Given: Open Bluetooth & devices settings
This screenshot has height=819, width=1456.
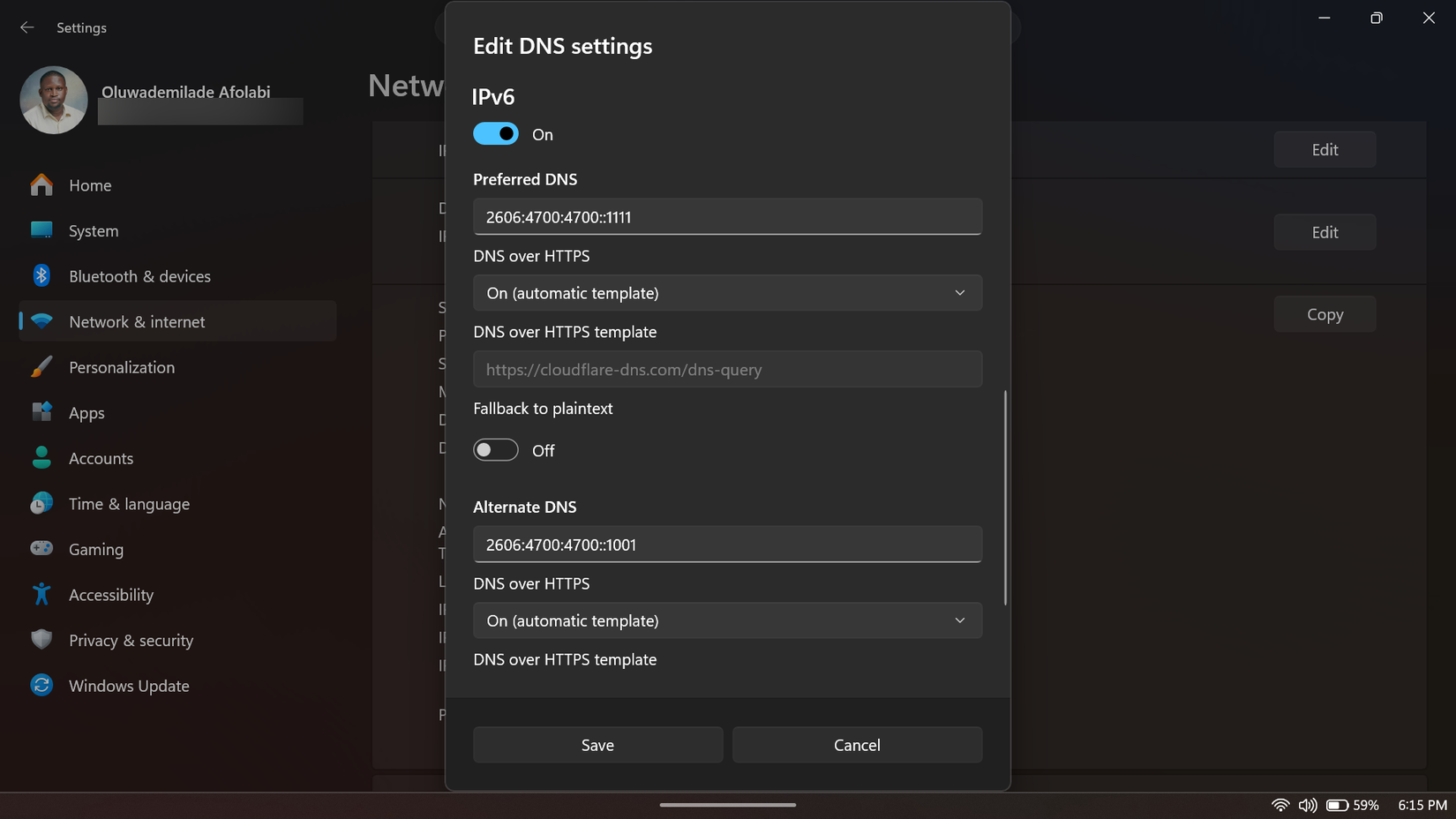Looking at the screenshot, I should tap(139, 276).
